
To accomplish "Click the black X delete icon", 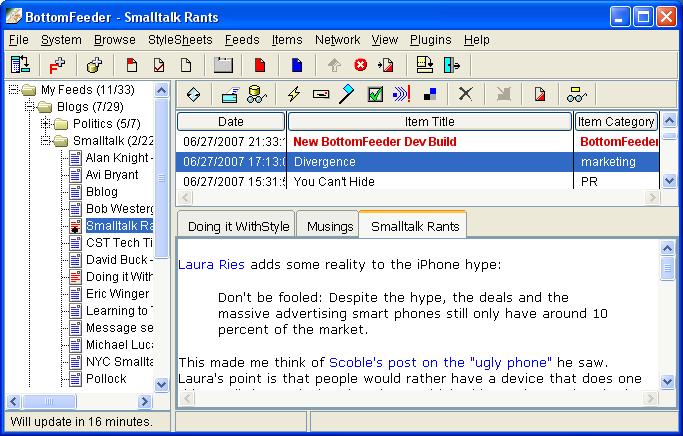I will click(466, 94).
